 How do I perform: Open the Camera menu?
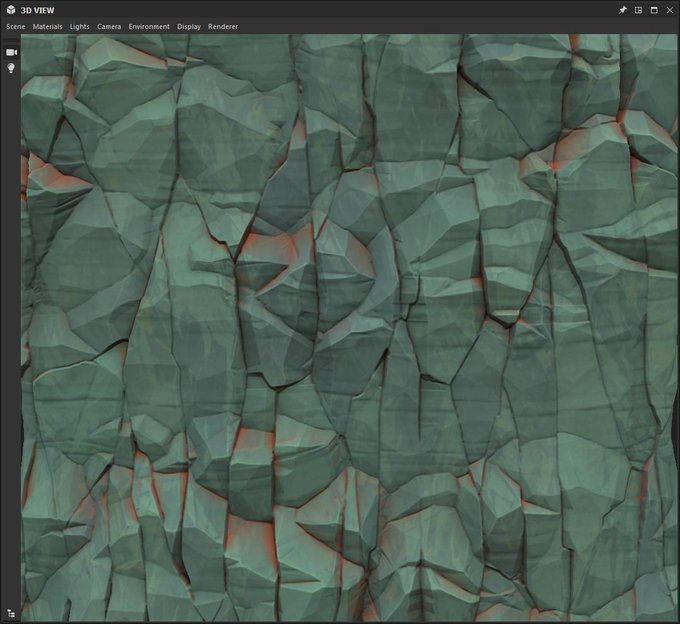coord(109,26)
